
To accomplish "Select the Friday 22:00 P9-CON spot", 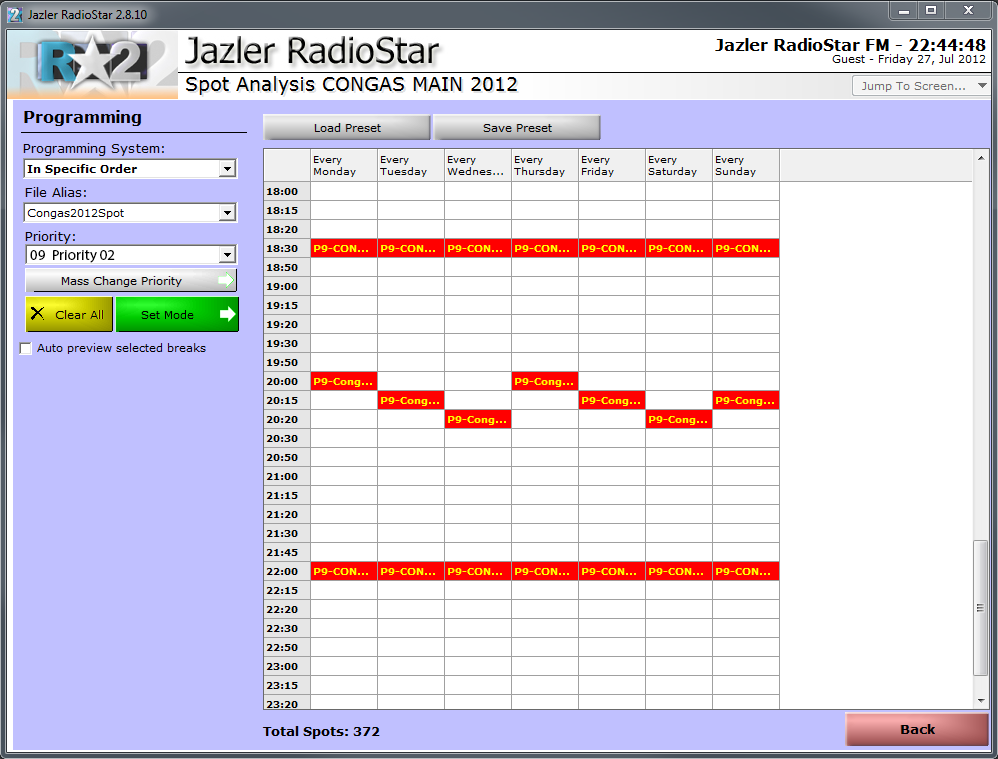I will 612,571.
